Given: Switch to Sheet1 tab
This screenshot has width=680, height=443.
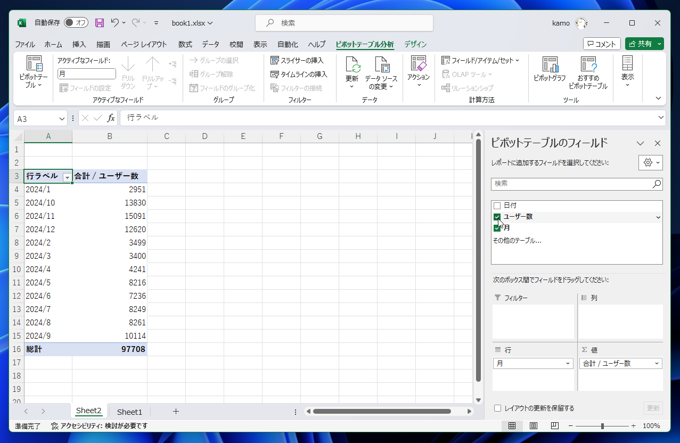Looking at the screenshot, I should pos(129,412).
